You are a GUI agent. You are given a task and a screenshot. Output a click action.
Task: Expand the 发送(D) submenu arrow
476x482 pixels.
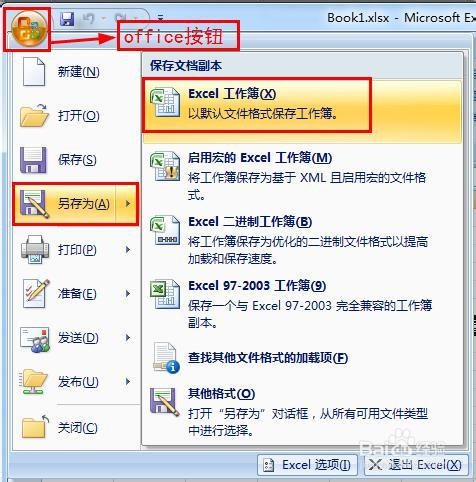(x=128, y=338)
